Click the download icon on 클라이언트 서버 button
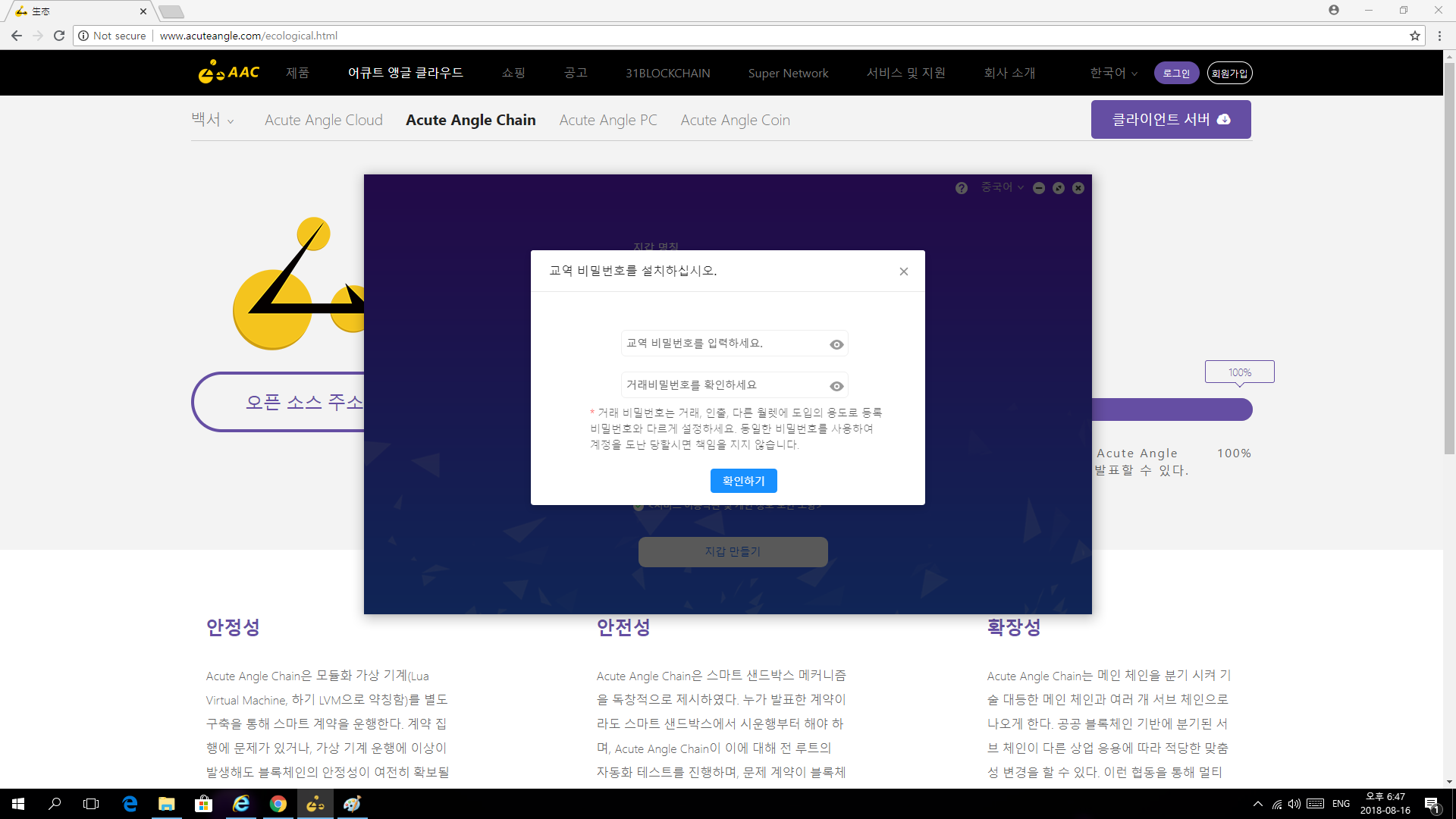 click(1224, 119)
